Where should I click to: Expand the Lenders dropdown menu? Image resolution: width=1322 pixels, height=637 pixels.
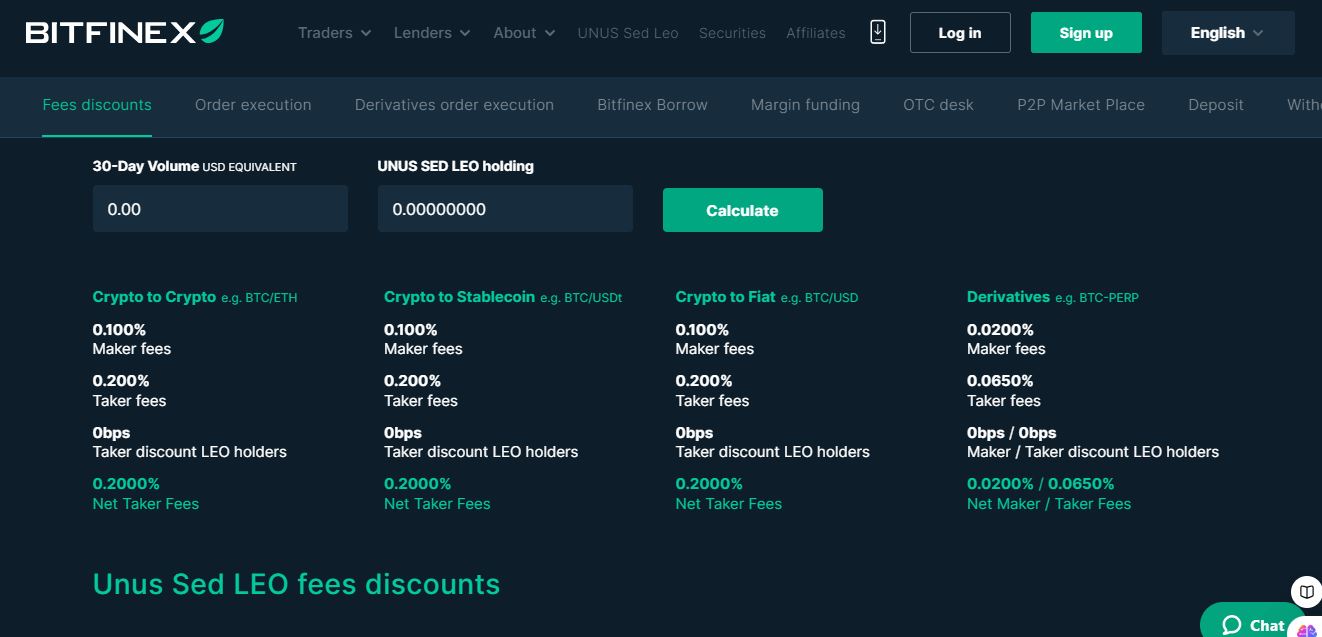(432, 33)
